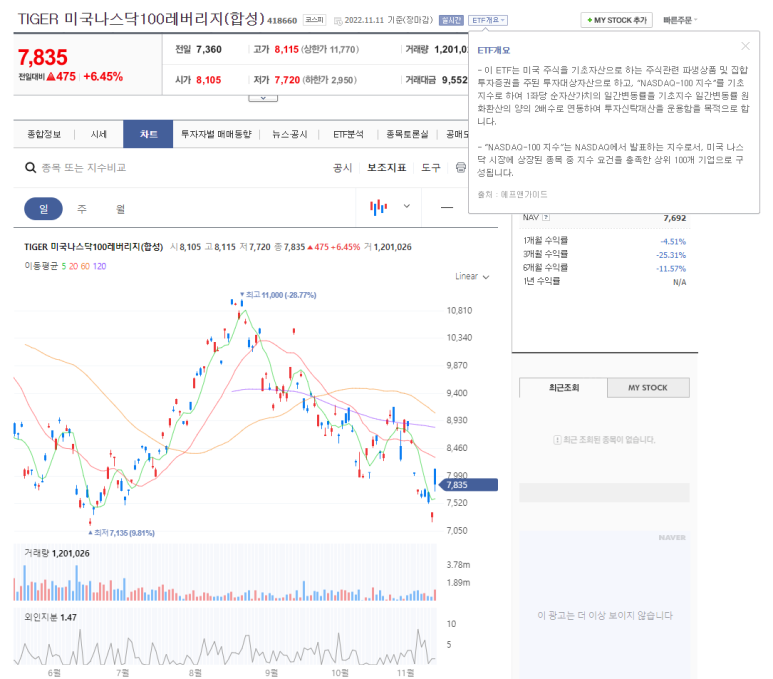Click the green plus in MY STOCK 추가
Viewport: 773px width, 679px height.
590,20
